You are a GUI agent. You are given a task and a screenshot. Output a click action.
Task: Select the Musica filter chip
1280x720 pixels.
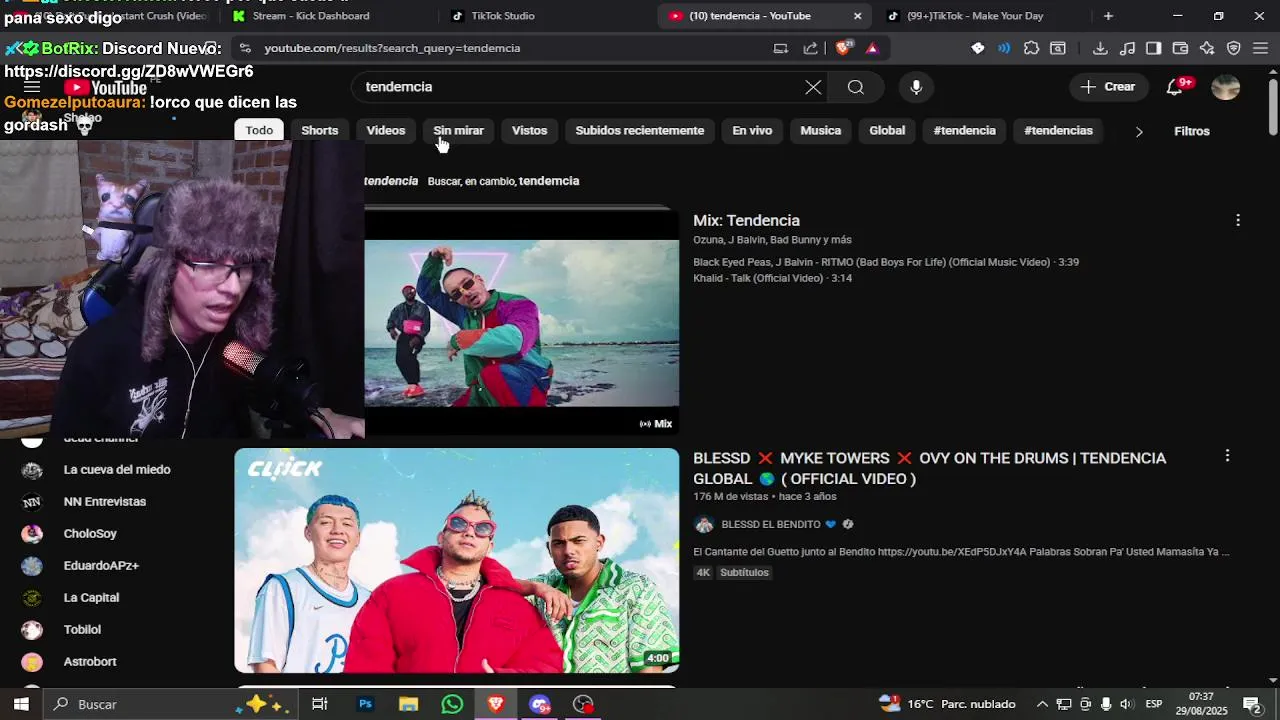[x=821, y=131]
